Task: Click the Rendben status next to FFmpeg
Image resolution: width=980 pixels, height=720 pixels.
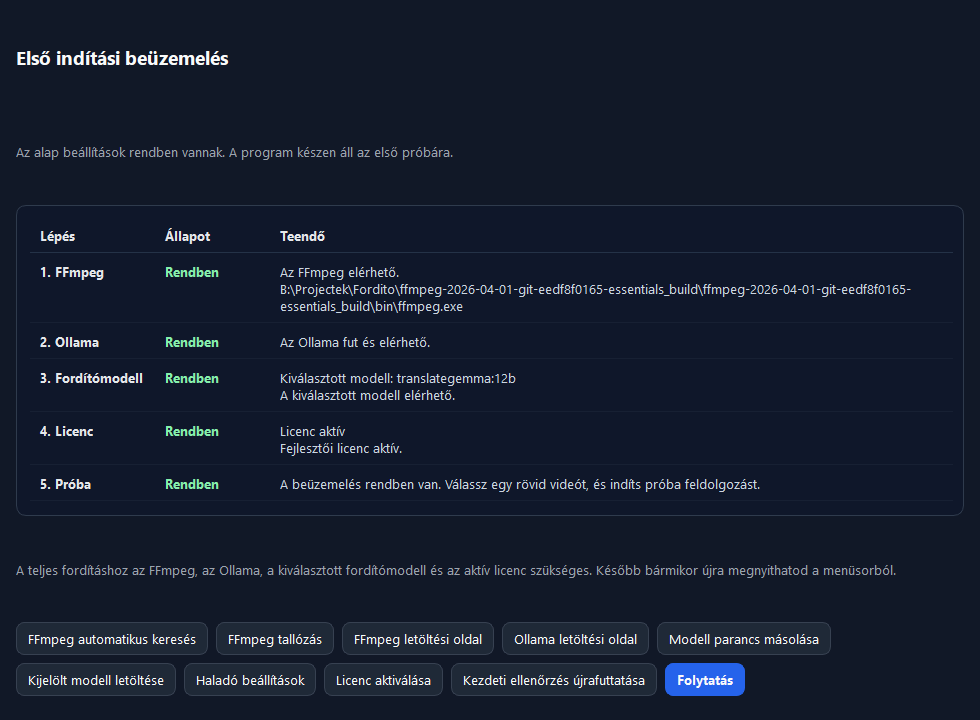Action: point(191,272)
